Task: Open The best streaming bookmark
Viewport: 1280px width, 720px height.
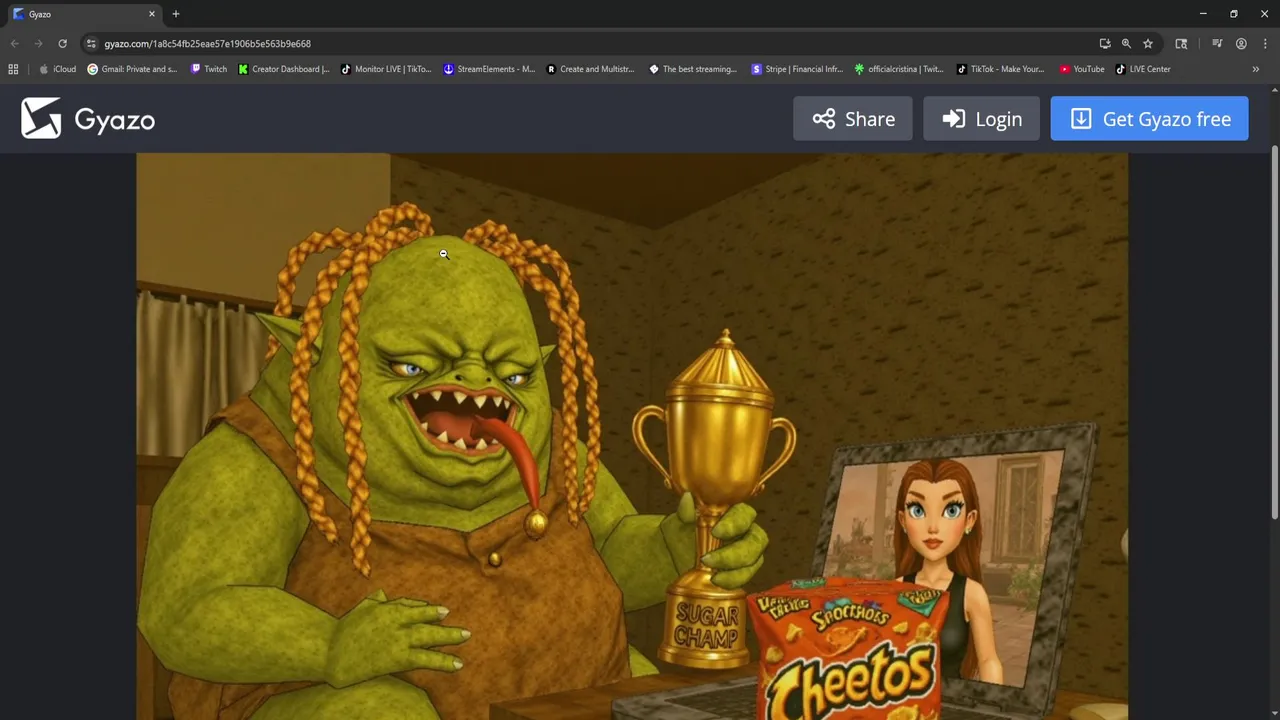Action: tap(693, 69)
